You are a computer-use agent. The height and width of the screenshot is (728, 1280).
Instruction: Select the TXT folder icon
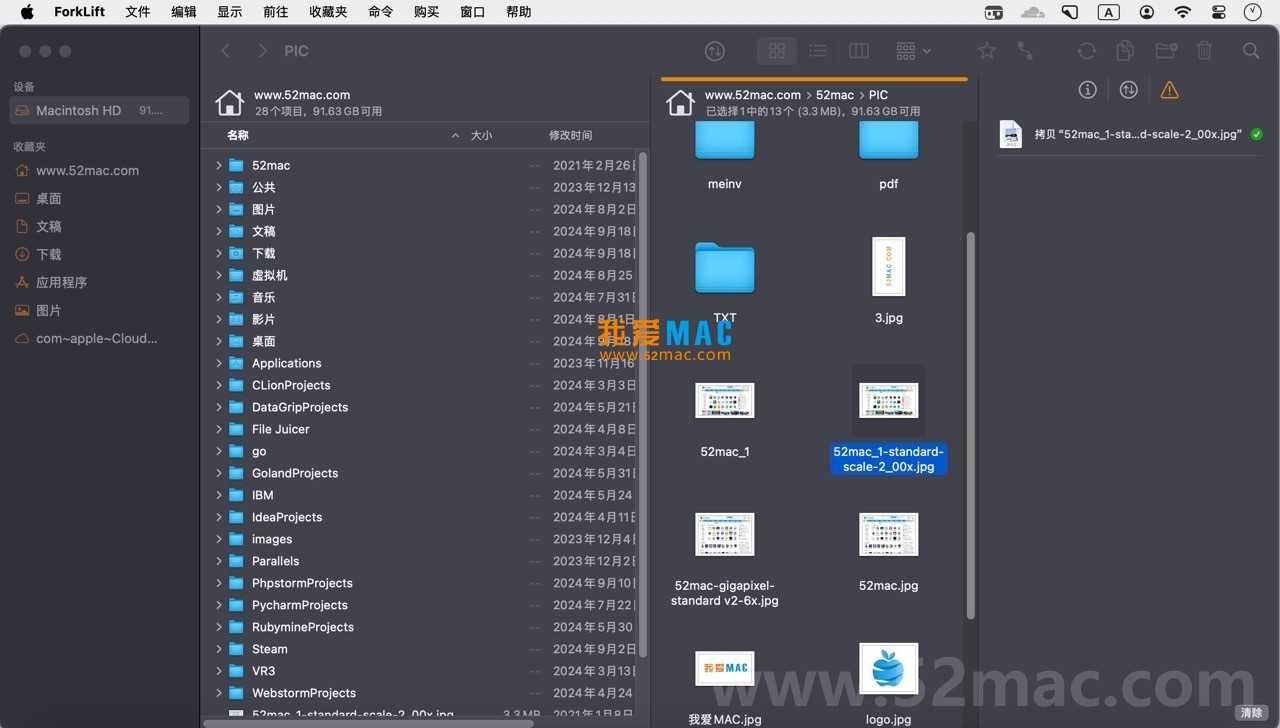coord(725,267)
